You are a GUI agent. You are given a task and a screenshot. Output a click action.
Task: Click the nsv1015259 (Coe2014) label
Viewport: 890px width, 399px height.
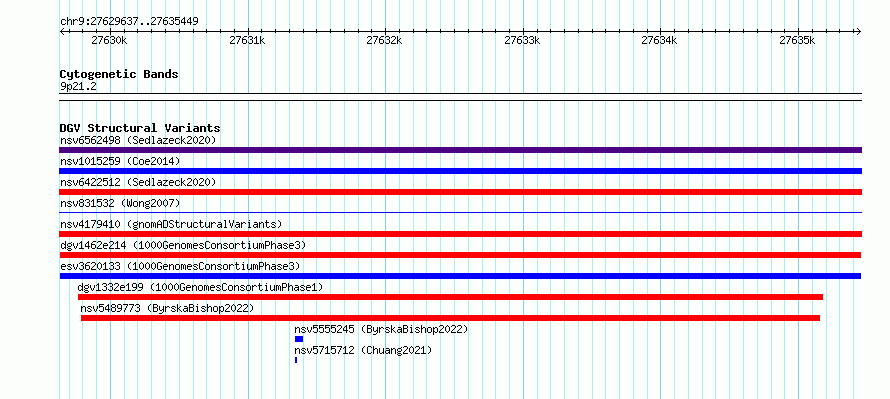[120, 161]
